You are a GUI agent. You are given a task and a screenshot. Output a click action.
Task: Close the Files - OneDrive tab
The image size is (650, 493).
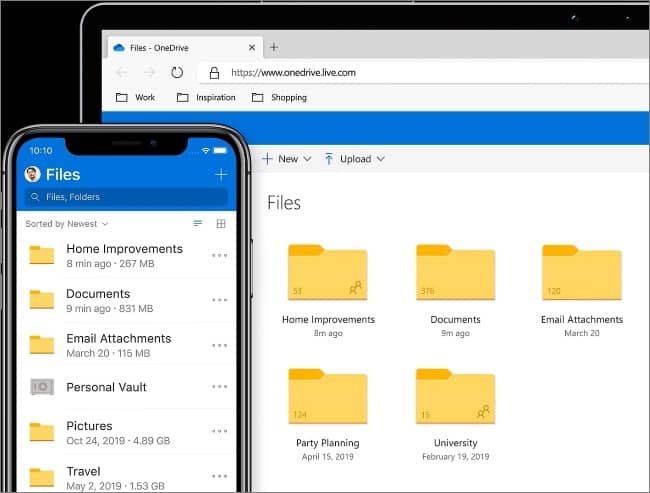(252, 48)
